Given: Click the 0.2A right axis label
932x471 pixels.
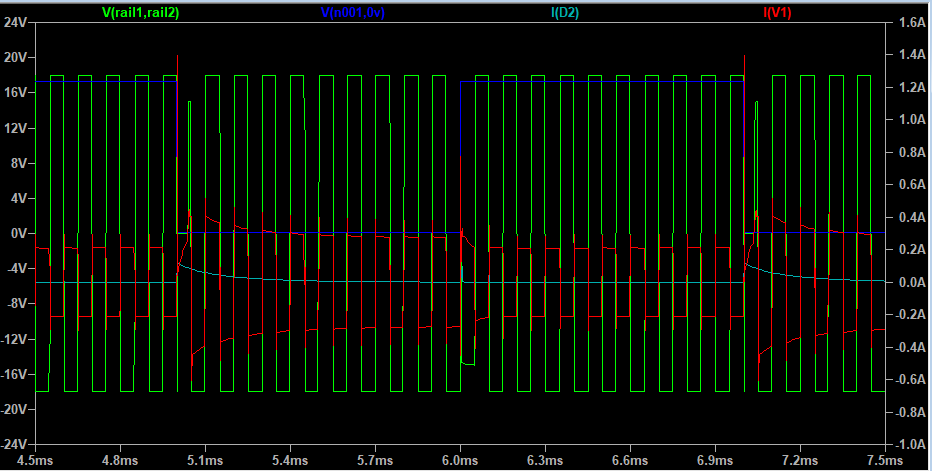Looking at the screenshot, I should coord(912,250).
